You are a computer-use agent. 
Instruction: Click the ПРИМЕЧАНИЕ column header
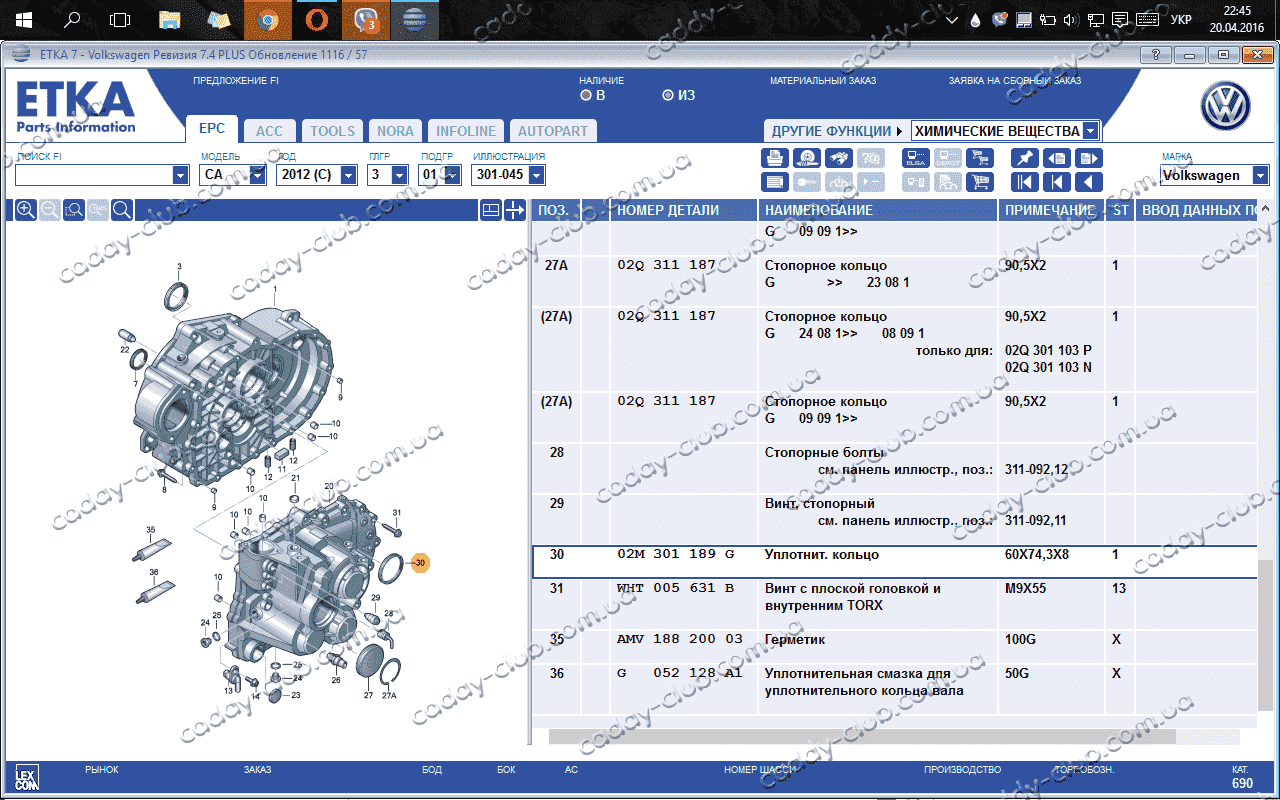(1051, 210)
